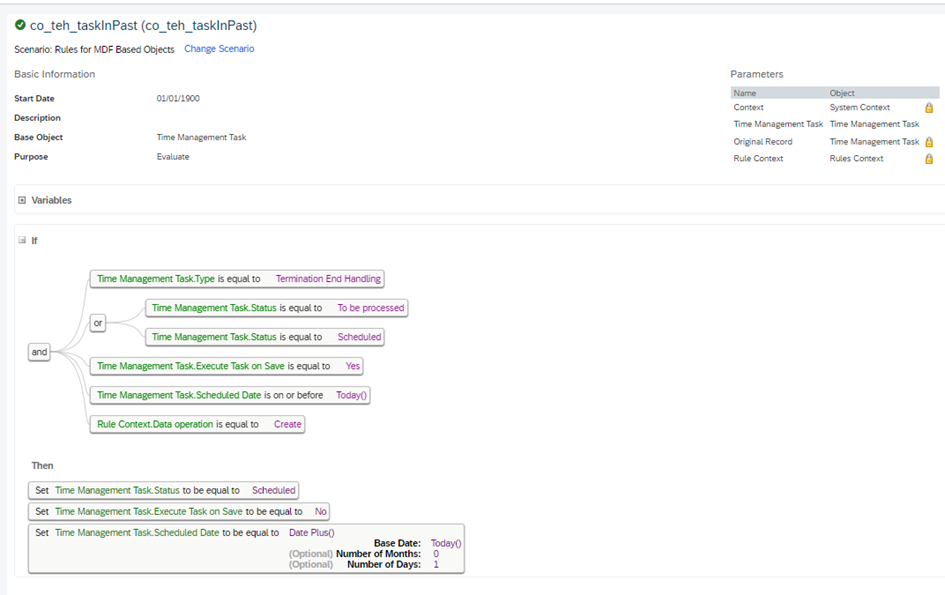Click the Purpose value Evaluate
This screenshot has width=945, height=595.
[x=173, y=157]
